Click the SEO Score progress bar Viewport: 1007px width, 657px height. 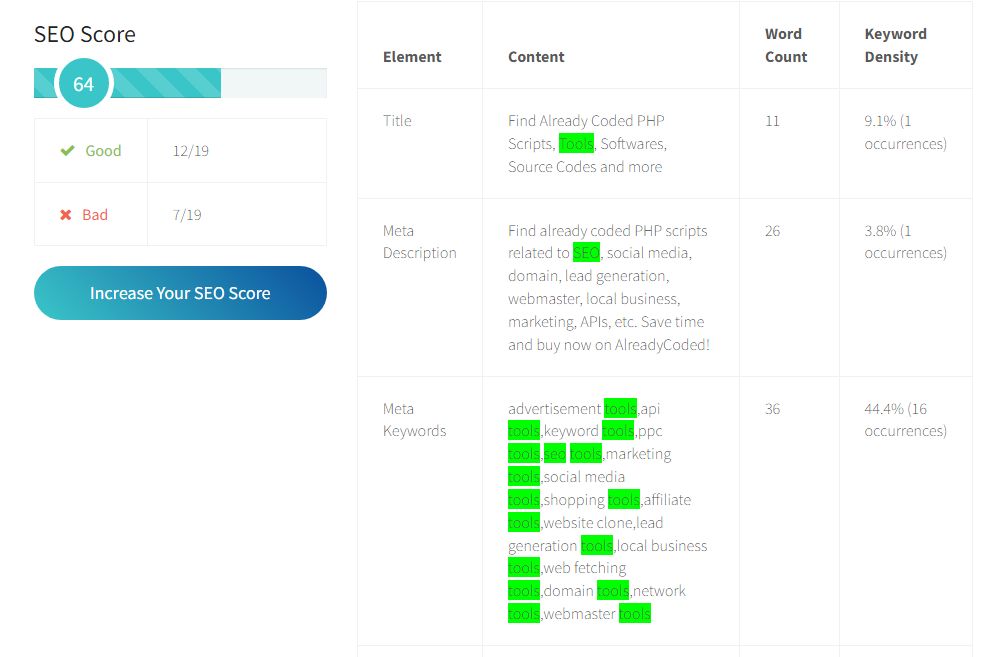tap(180, 83)
